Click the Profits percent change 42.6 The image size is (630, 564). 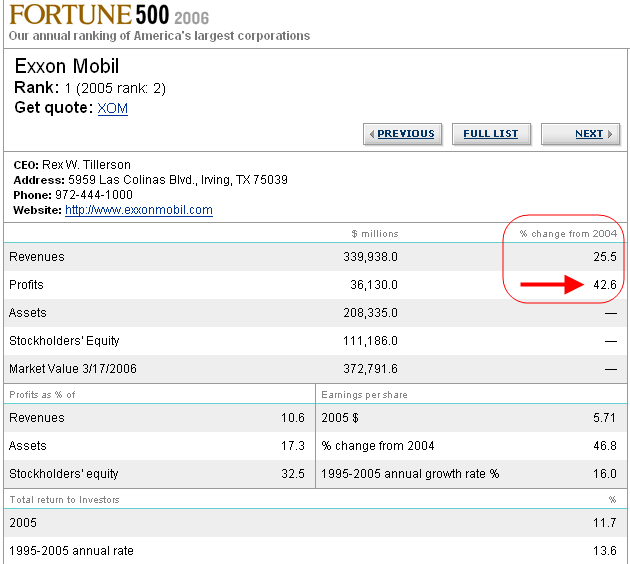605,285
